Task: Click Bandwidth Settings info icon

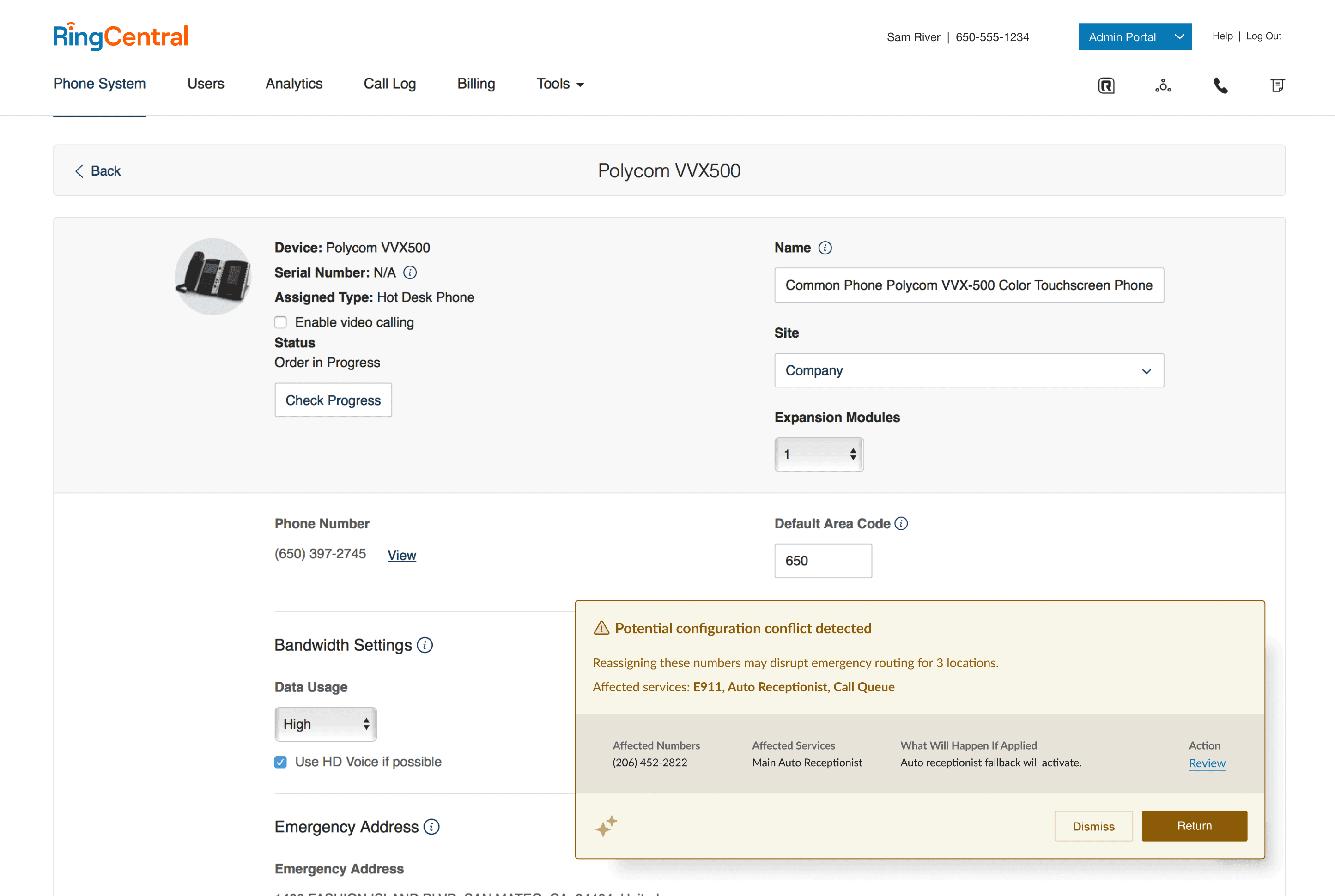Action: [x=425, y=645]
